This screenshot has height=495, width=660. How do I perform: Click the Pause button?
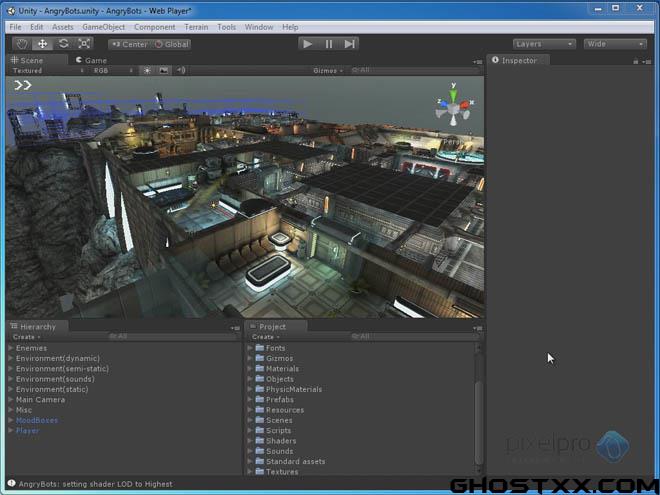[x=329, y=44]
